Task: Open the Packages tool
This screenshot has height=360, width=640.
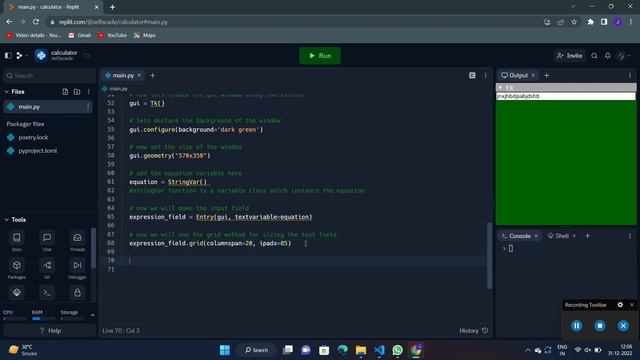Action: 17,269
